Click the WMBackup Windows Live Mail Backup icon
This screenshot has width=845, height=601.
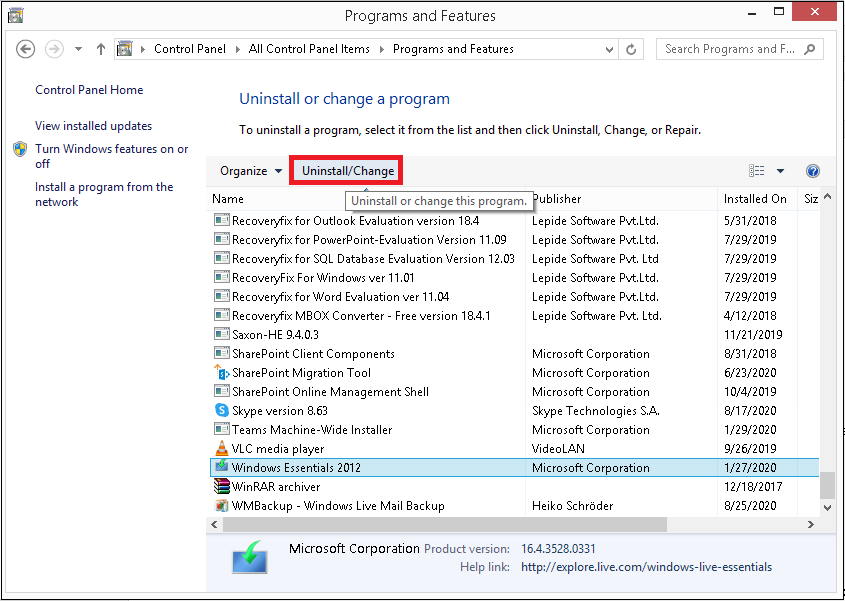point(221,506)
